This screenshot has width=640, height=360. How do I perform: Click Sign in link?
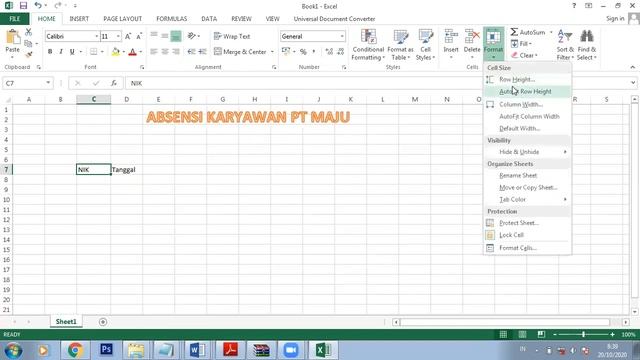(x=615, y=18)
